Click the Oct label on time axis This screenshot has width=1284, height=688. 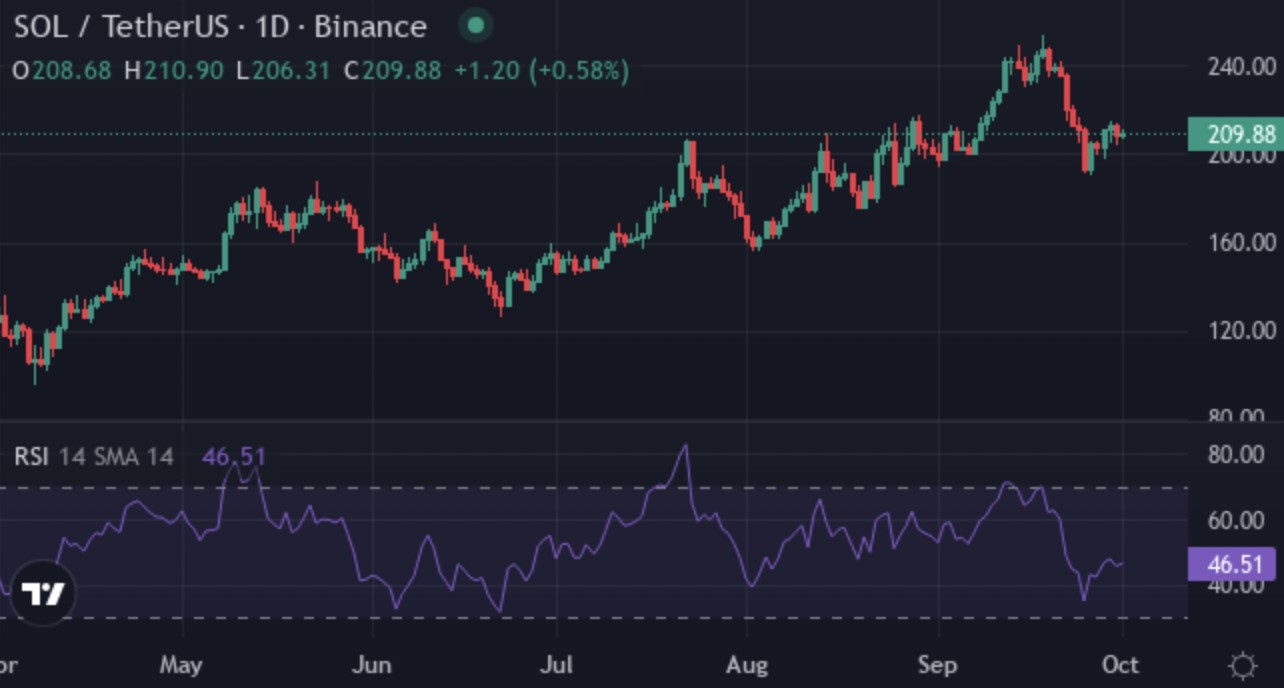1121,665
